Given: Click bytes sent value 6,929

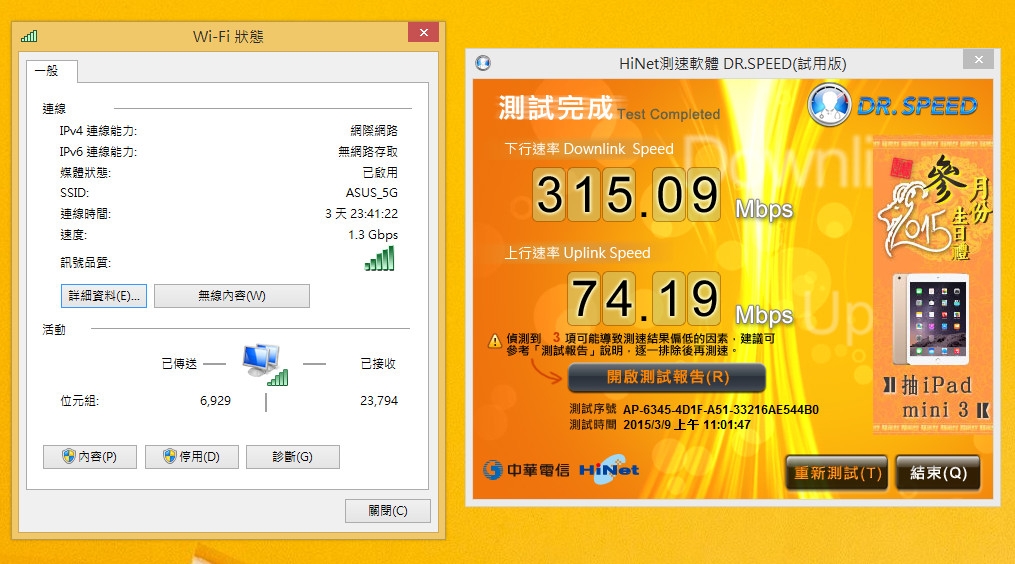Looking at the screenshot, I should [x=216, y=401].
